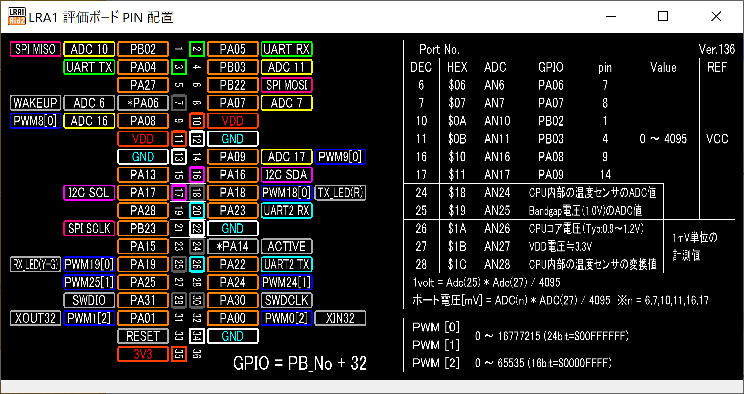The image size is (744, 394).
Task: Click pin 10 orange box
Action: coord(197,121)
